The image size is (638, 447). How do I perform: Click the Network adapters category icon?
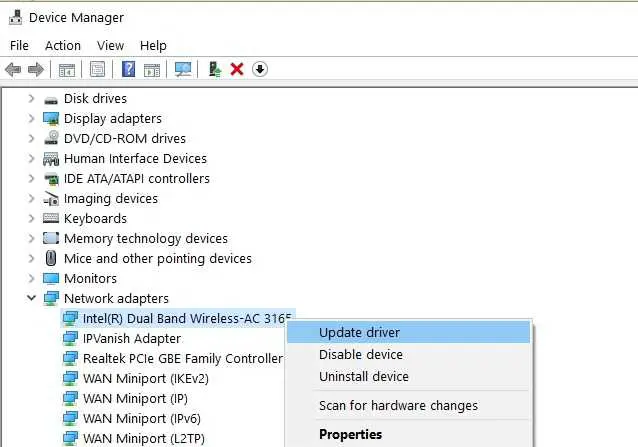(x=51, y=299)
